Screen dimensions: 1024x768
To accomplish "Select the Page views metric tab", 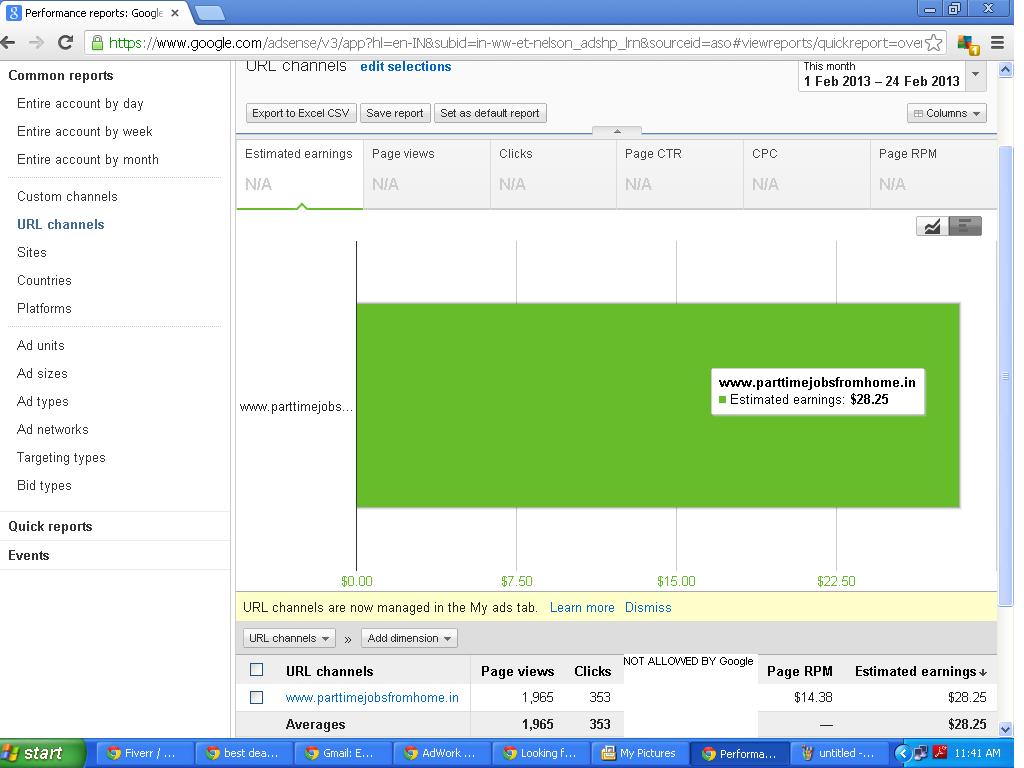I will pos(426,174).
